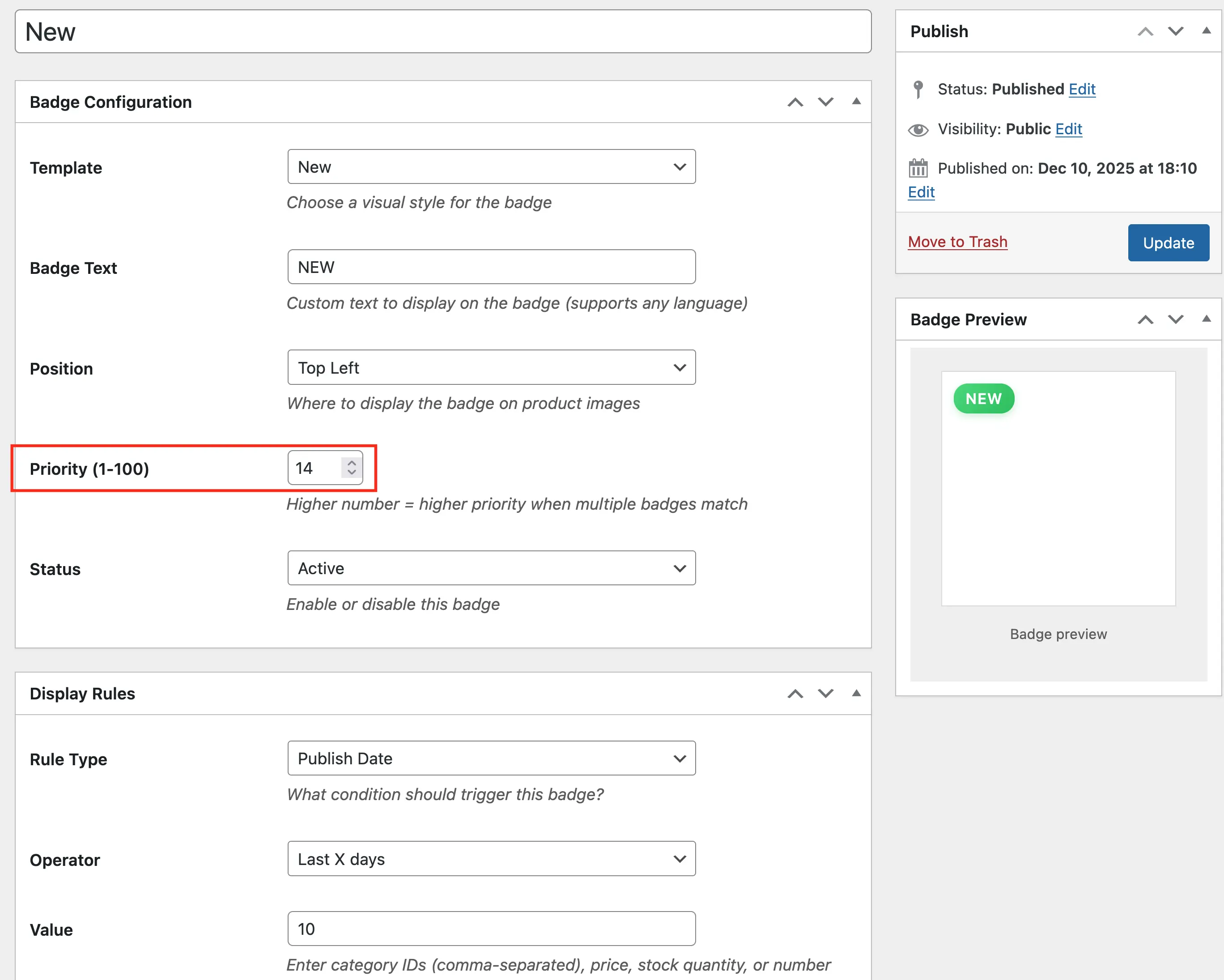Move Badge Preview panel down

pos(1175,320)
